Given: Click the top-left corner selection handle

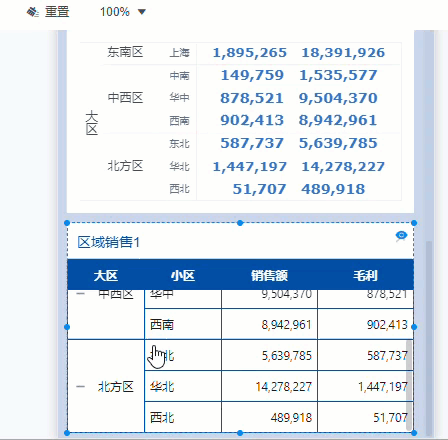Looking at the screenshot, I should [67, 223].
